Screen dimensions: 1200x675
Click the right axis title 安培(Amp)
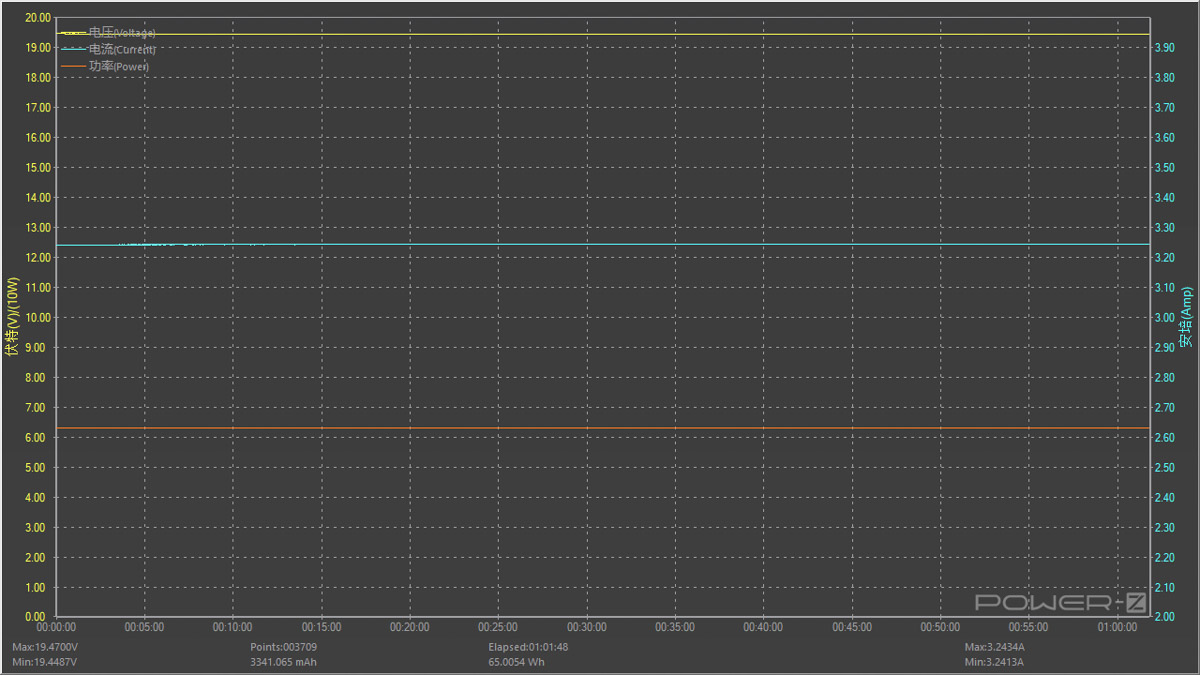point(1187,318)
